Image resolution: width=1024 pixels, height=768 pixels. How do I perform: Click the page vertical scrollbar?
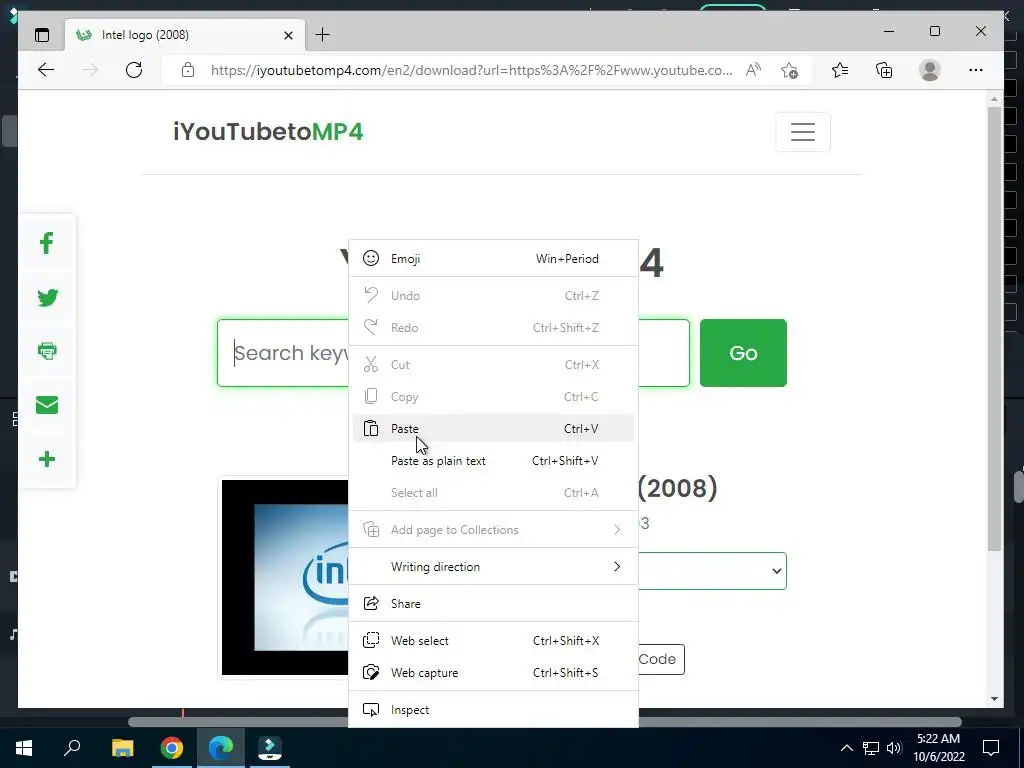click(994, 327)
